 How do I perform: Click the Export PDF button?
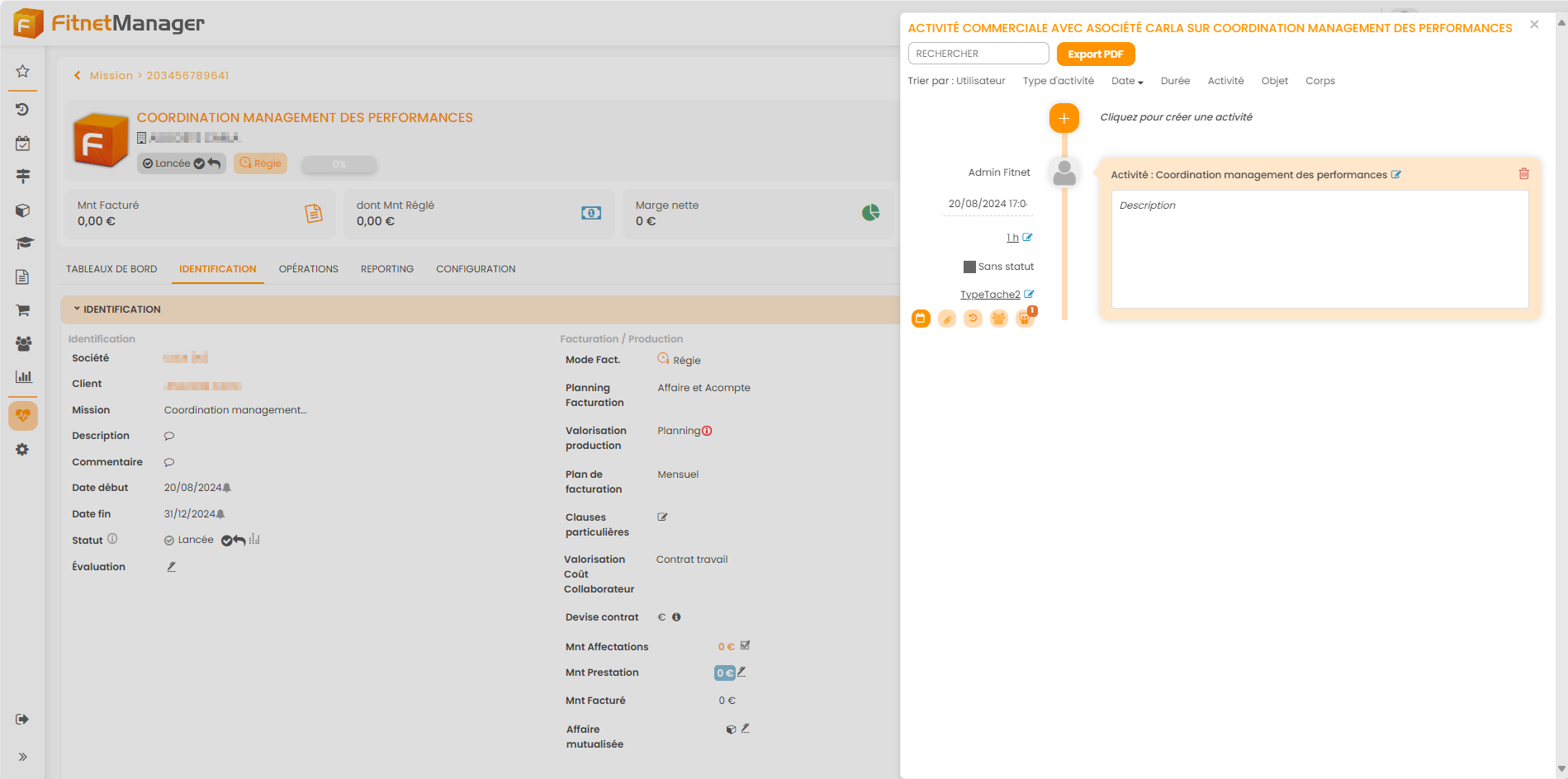(1095, 54)
